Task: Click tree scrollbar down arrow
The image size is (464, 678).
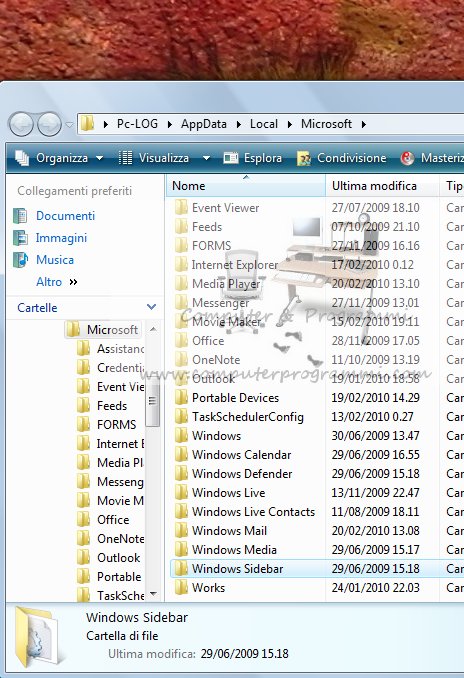Action: [153, 594]
